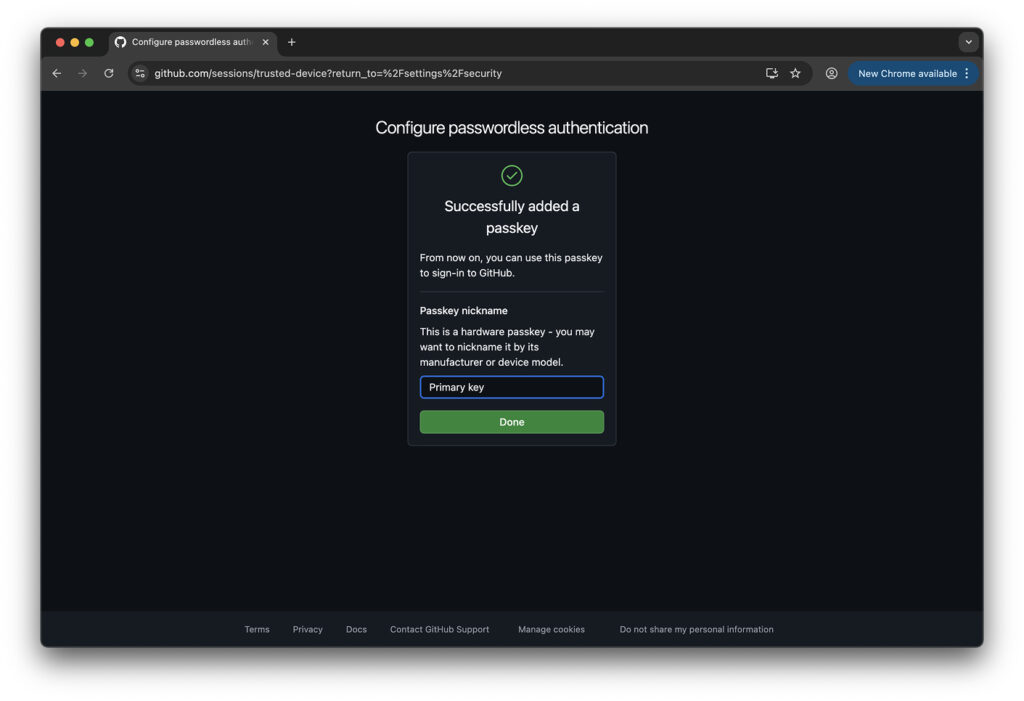1024x701 pixels.
Task: Open the Chrome profile icon
Action: 831,73
